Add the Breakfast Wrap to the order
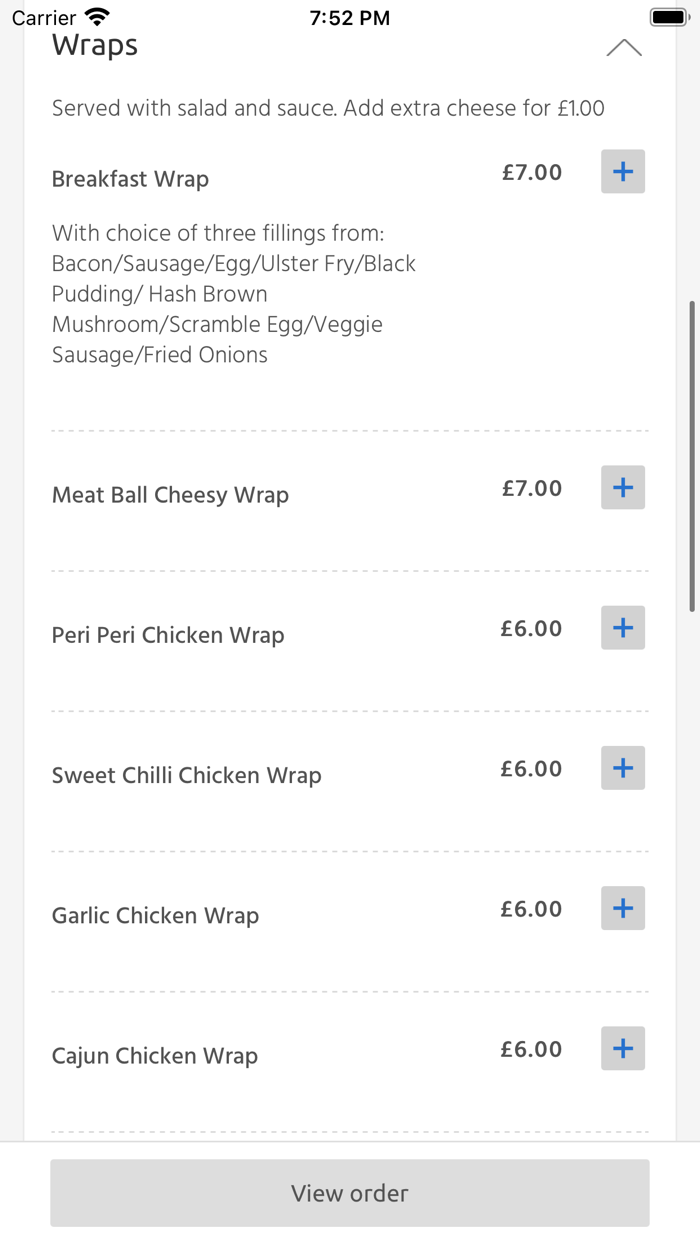The height and width of the screenshot is (1244, 700). click(622, 172)
